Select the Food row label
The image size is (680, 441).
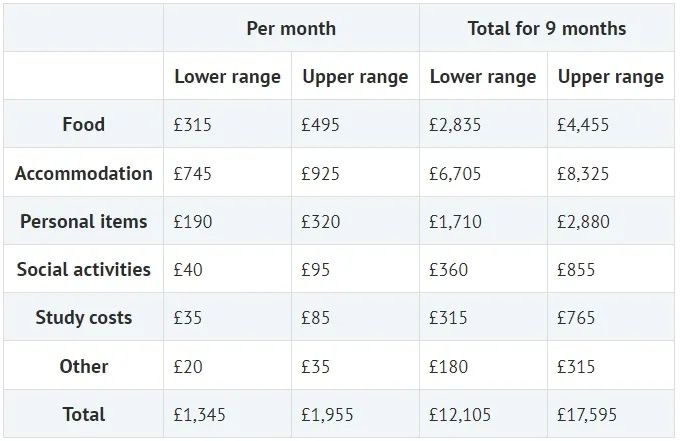[x=83, y=125]
